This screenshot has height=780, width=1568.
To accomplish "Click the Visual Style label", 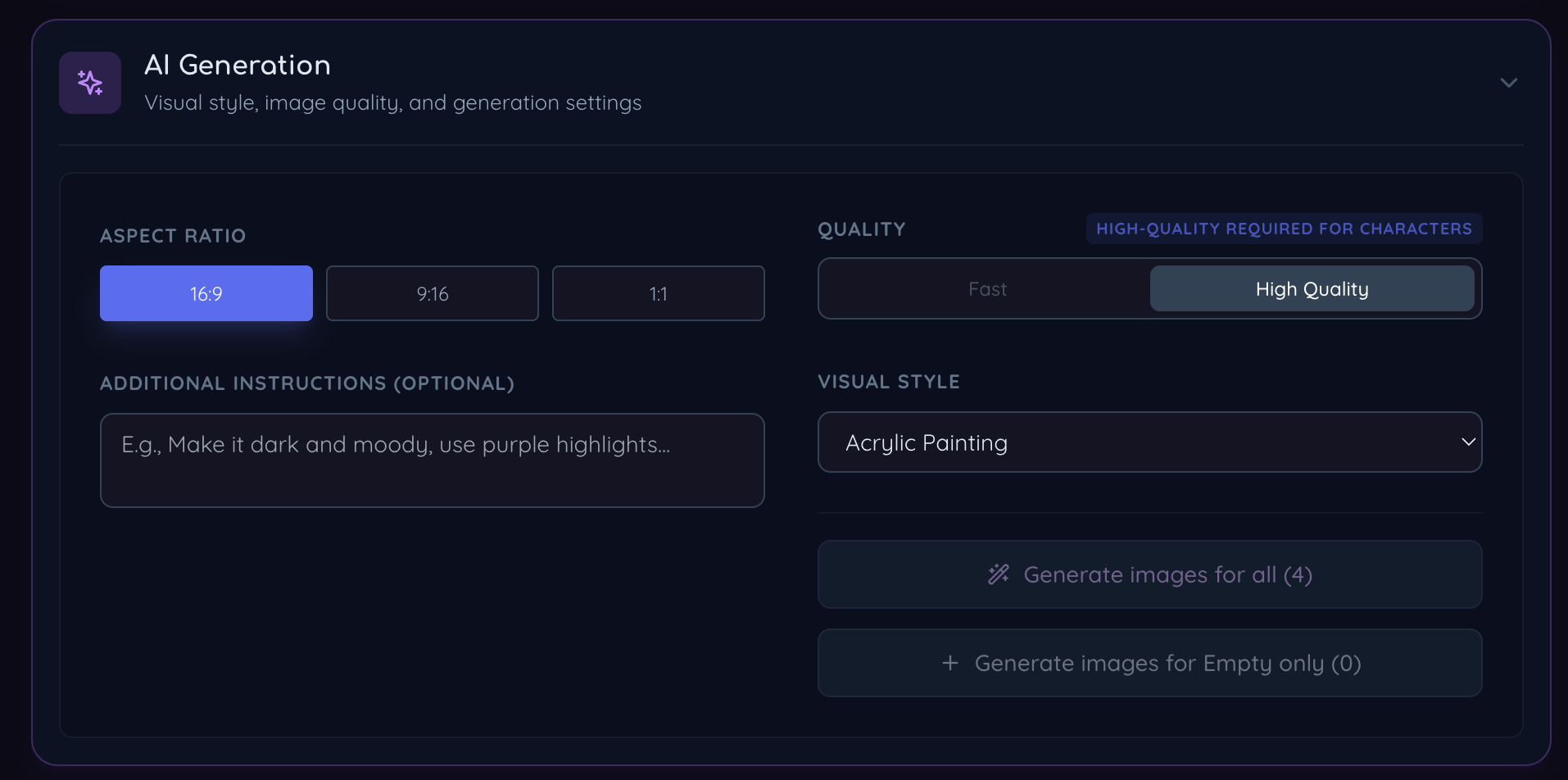I will click(889, 382).
